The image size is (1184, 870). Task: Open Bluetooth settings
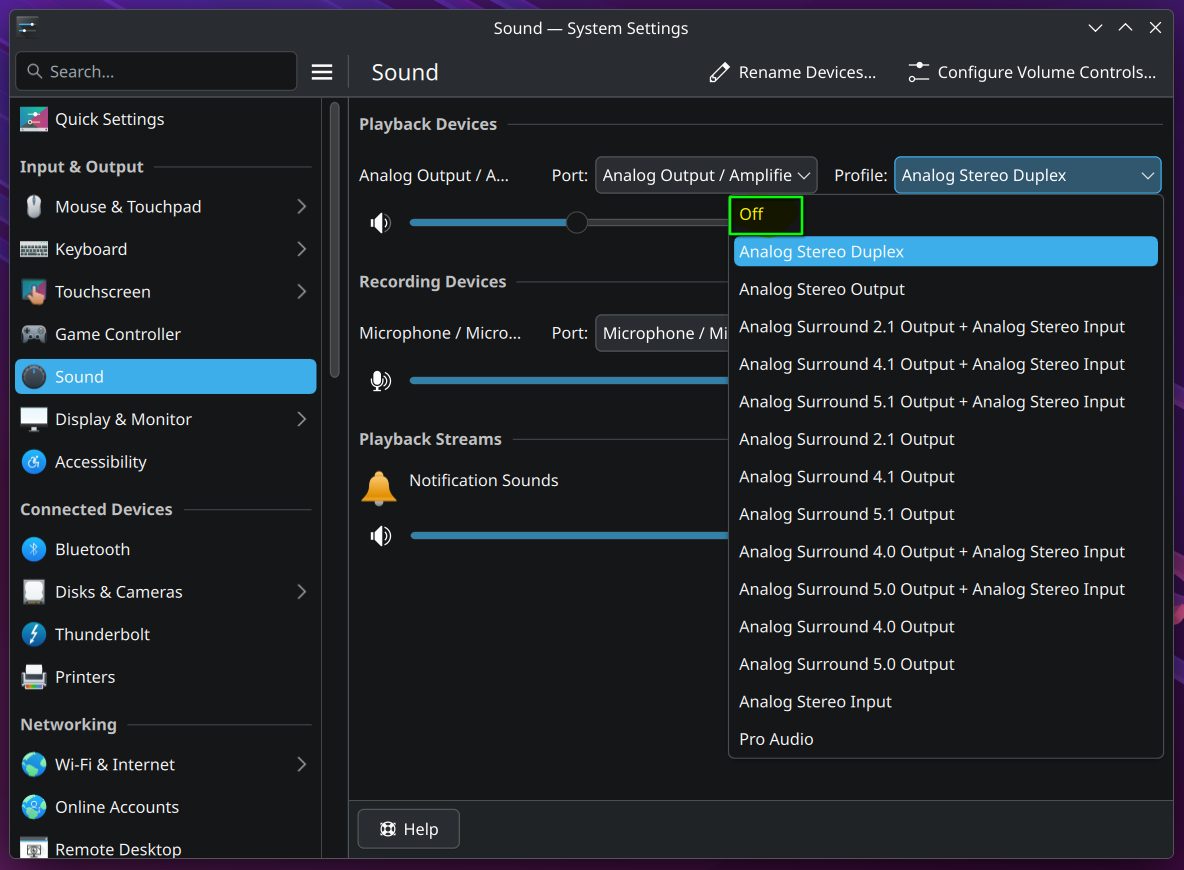[93, 549]
